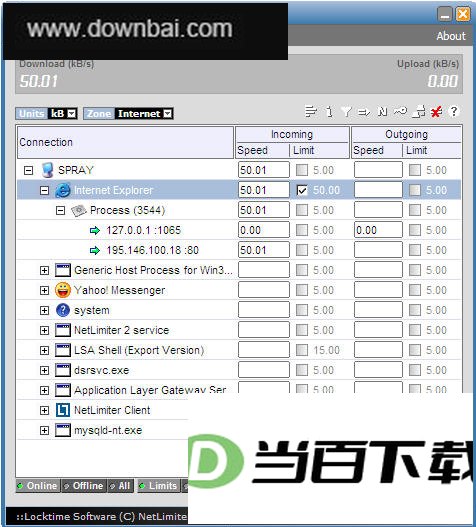Click the funnel filter icon
The width and height of the screenshot is (476, 527).
(x=346, y=111)
